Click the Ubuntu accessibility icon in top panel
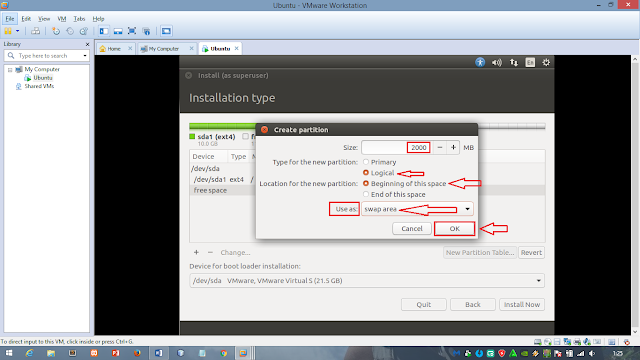Viewport: 640px width, 360px height. 480,62
